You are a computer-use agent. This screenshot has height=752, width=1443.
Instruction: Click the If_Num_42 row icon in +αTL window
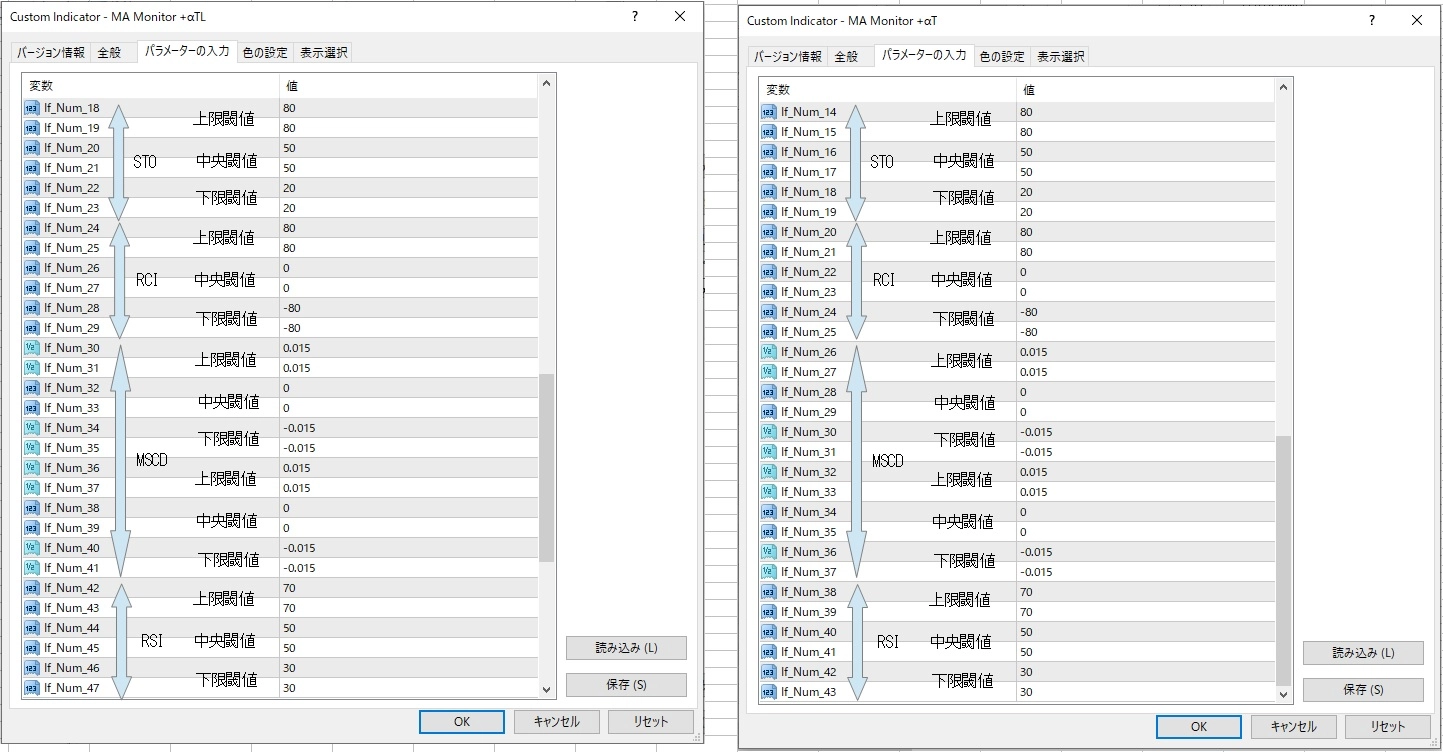32,588
